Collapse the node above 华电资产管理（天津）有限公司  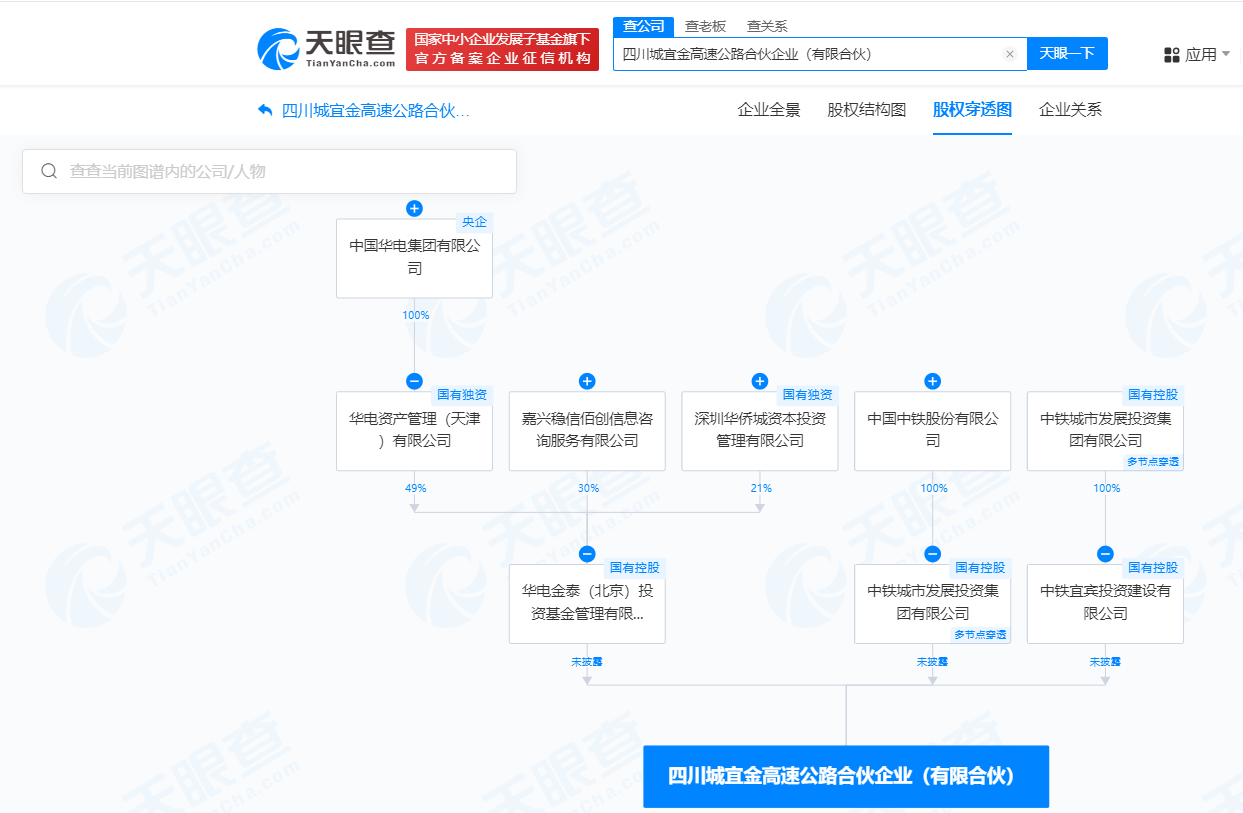pyautogui.click(x=414, y=381)
